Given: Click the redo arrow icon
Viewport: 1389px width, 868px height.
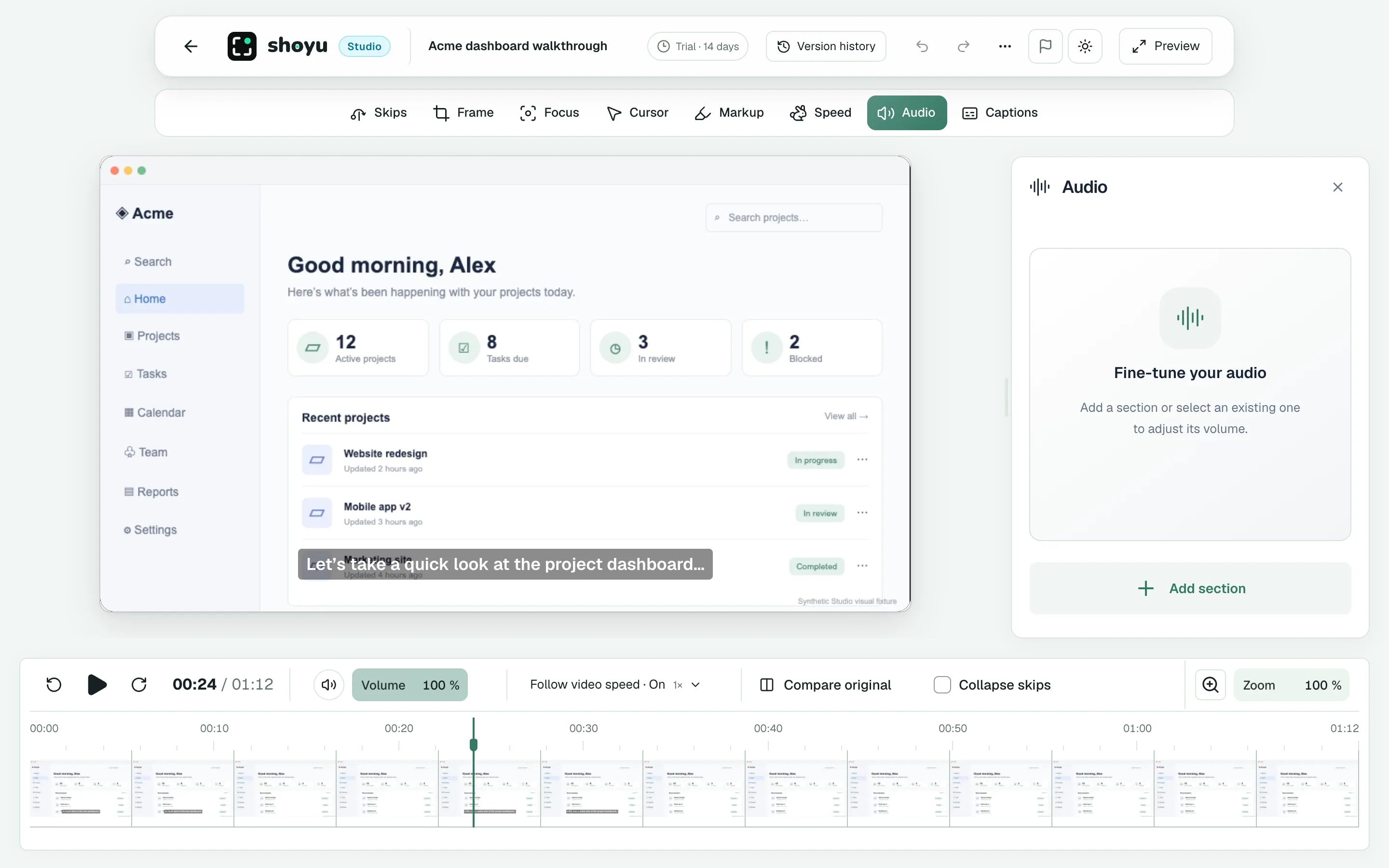Looking at the screenshot, I should coord(964,46).
